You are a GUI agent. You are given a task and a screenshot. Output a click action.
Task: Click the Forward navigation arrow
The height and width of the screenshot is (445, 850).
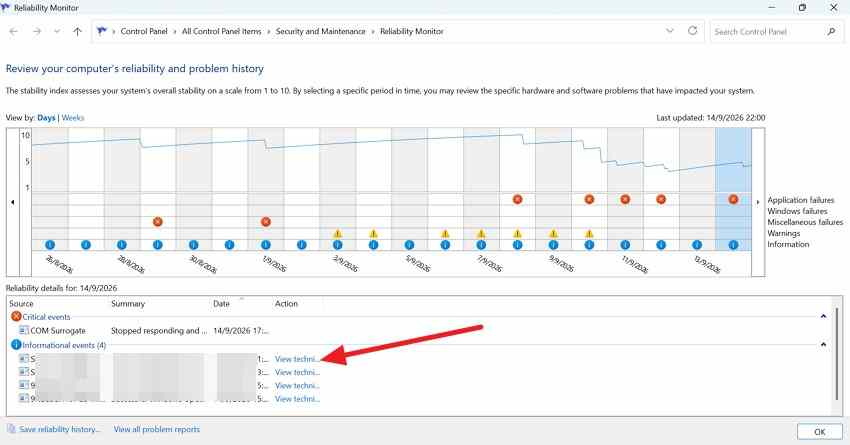[37, 31]
